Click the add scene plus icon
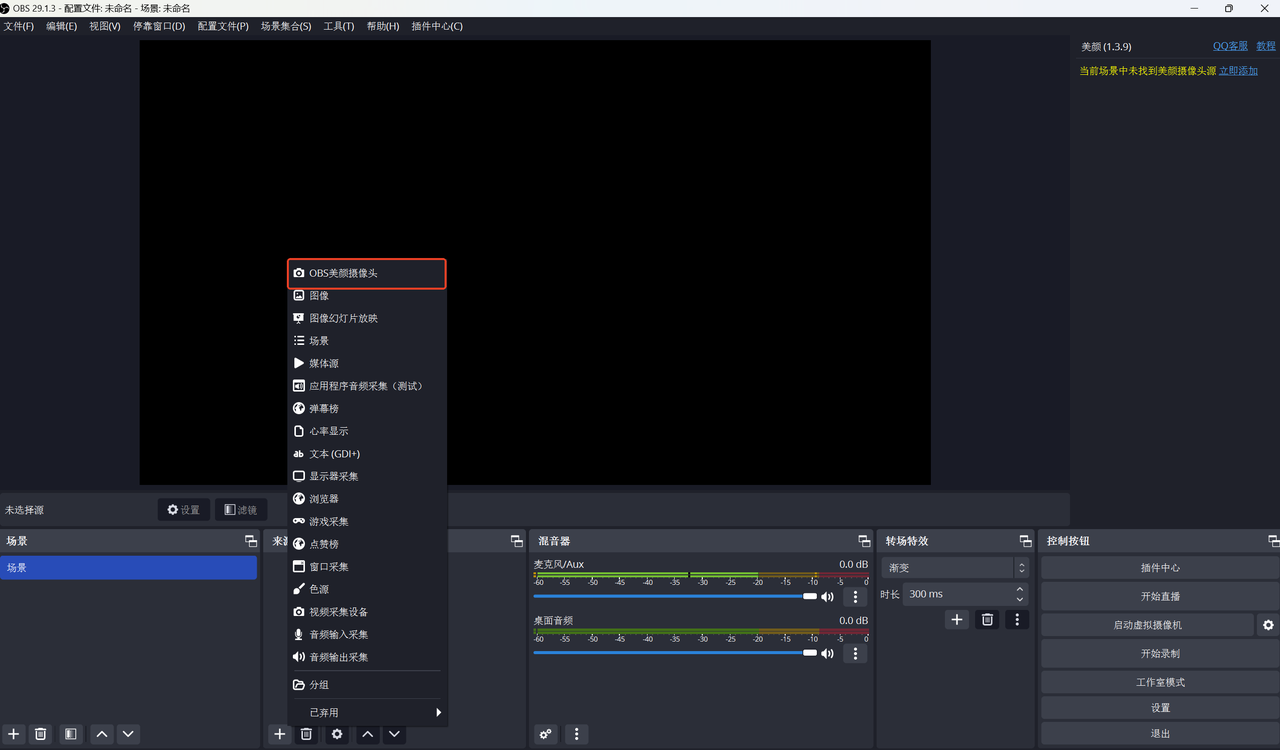 pos(12,733)
